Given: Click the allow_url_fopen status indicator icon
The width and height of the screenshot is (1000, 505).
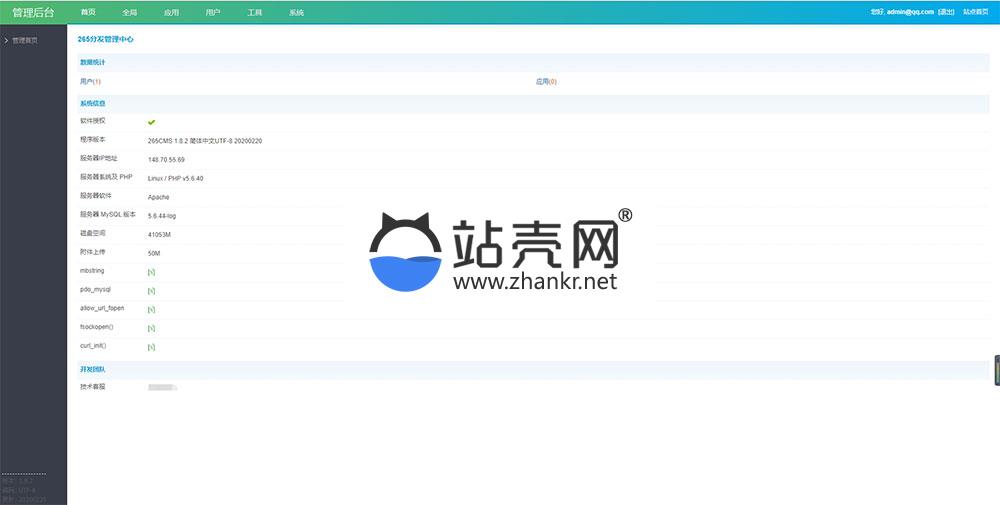Looking at the screenshot, I should (151, 310).
